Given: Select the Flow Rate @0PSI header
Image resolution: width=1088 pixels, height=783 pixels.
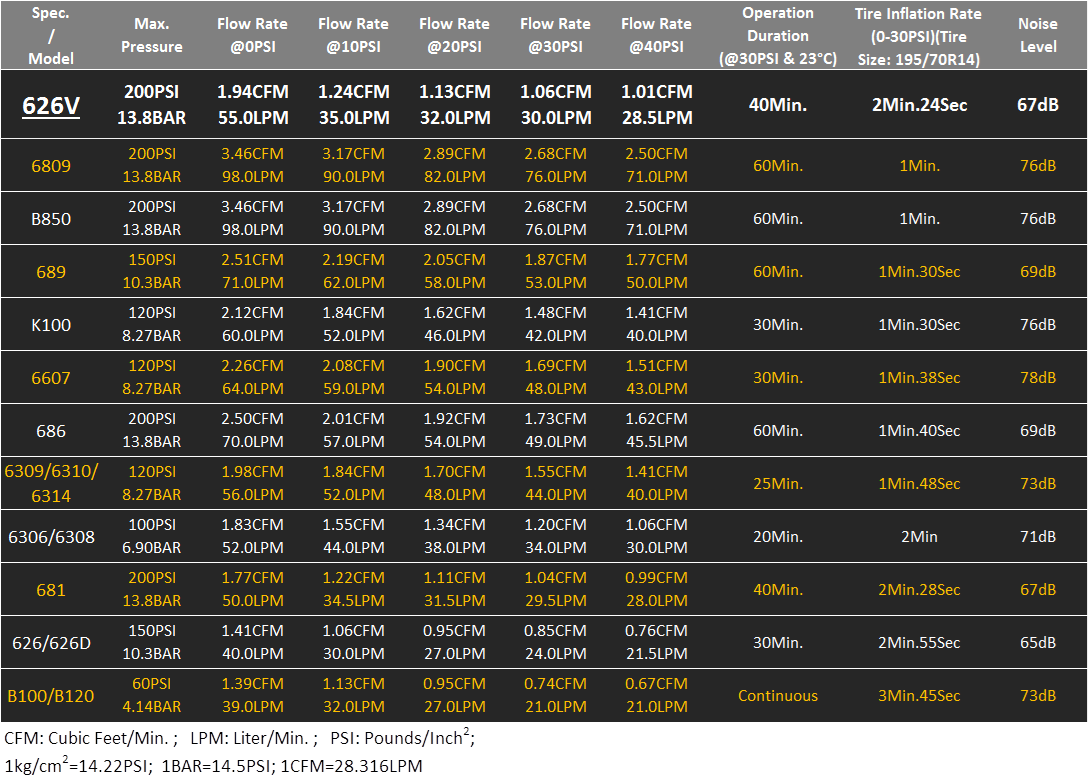Looking at the screenshot, I should pyautogui.click(x=253, y=35).
